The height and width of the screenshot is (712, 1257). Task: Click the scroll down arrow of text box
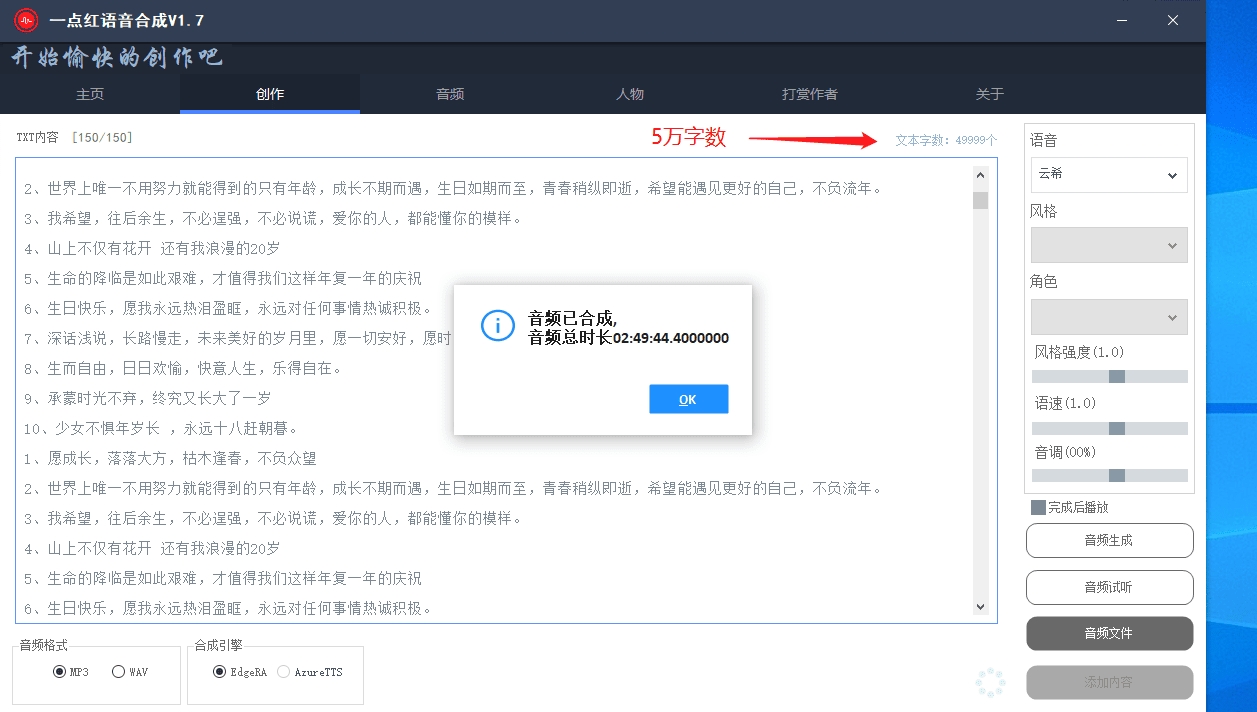pyautogui.click(x=980, y=607)
